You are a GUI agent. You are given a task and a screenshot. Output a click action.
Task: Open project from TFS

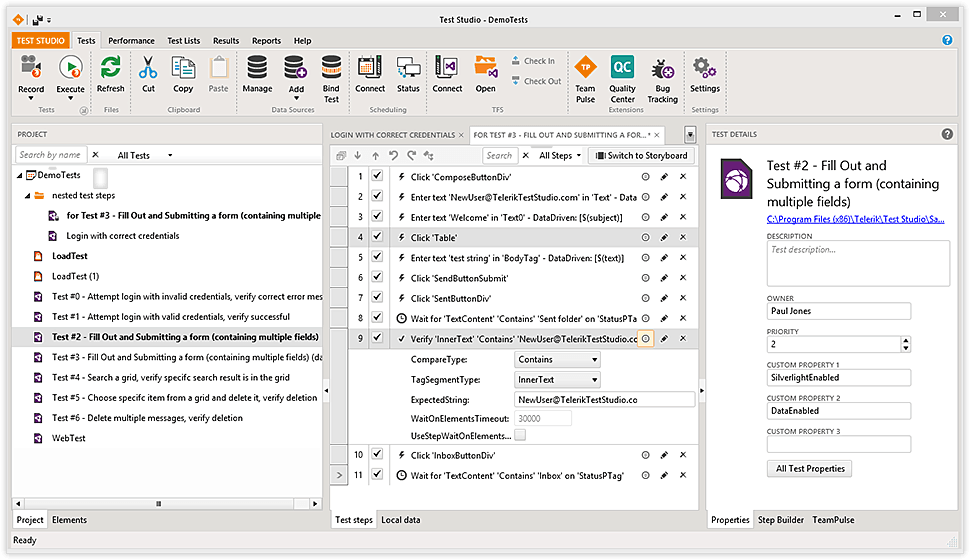[x=486, y=67]
